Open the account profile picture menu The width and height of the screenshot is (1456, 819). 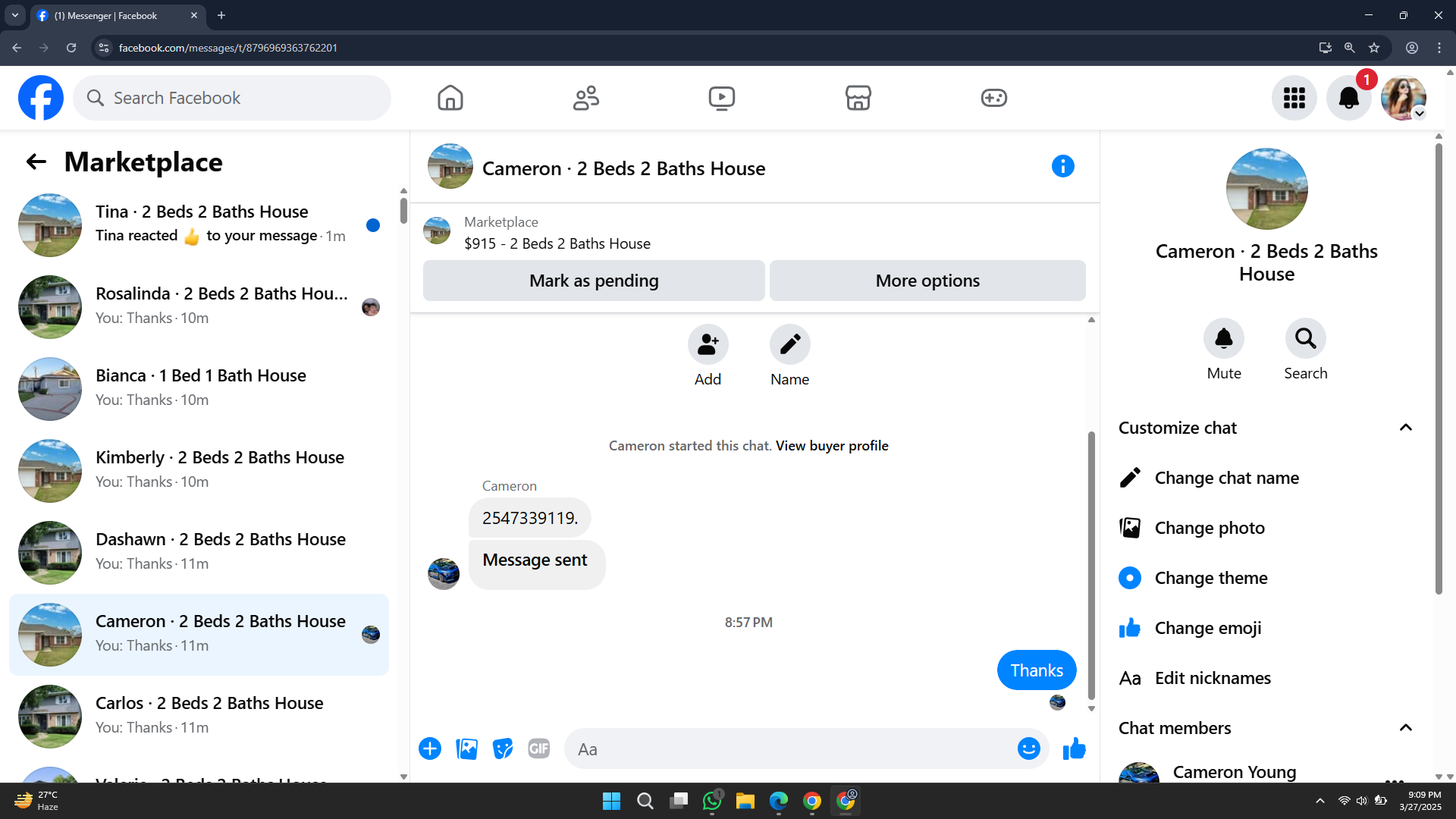coord(1404,98)
